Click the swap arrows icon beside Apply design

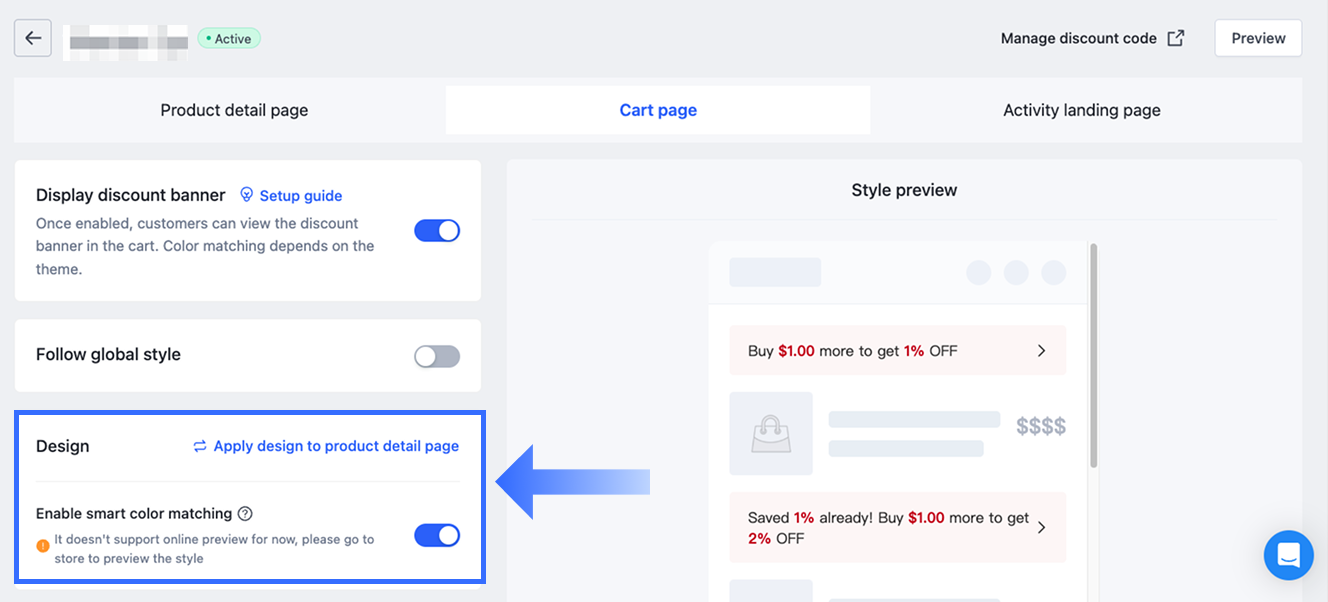point(200,446)
